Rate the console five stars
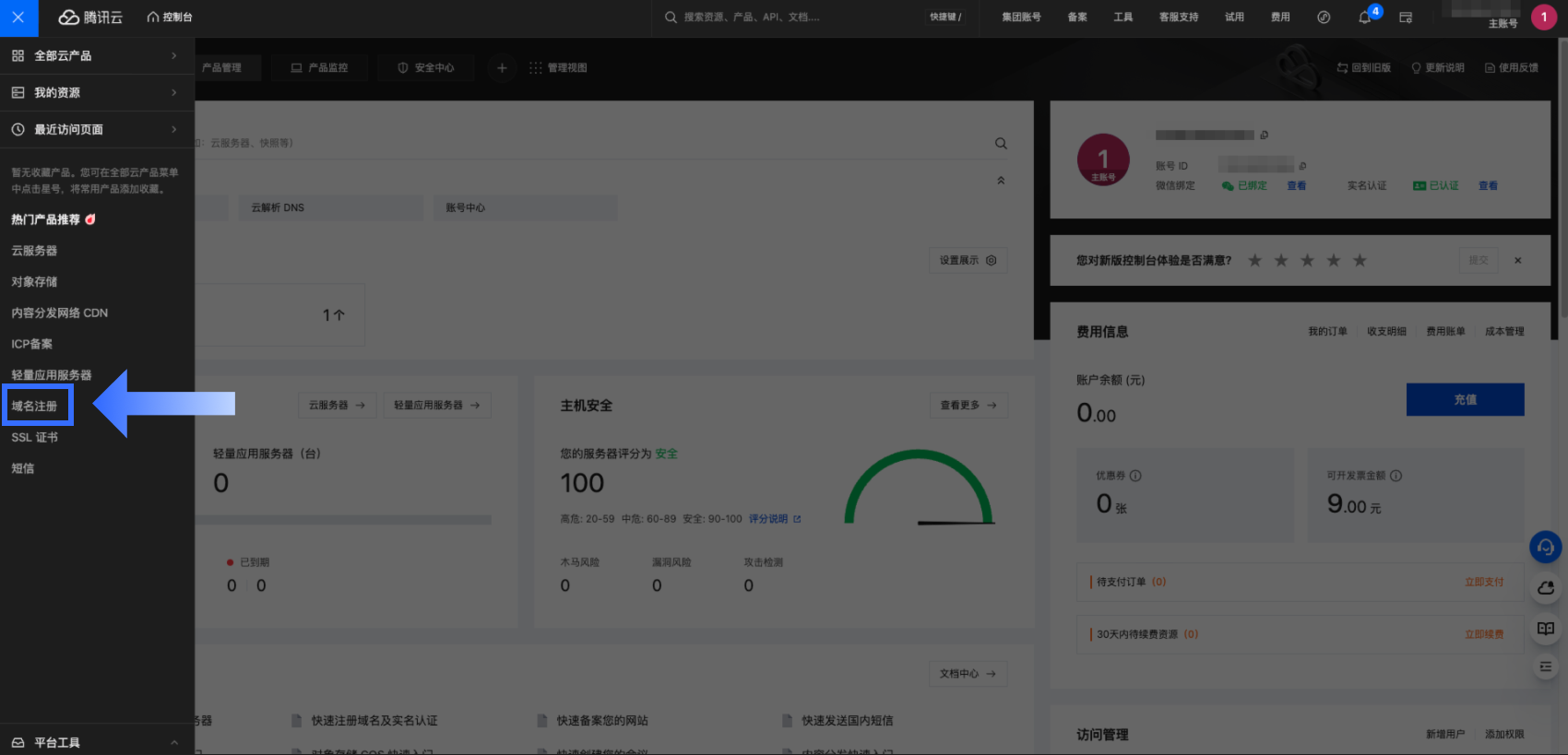 tap(1360, 261)
